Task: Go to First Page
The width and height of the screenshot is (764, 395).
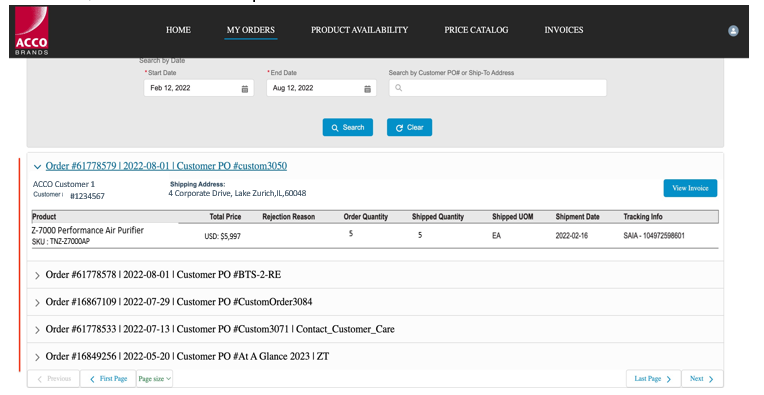Action: (x=108, y=379)
